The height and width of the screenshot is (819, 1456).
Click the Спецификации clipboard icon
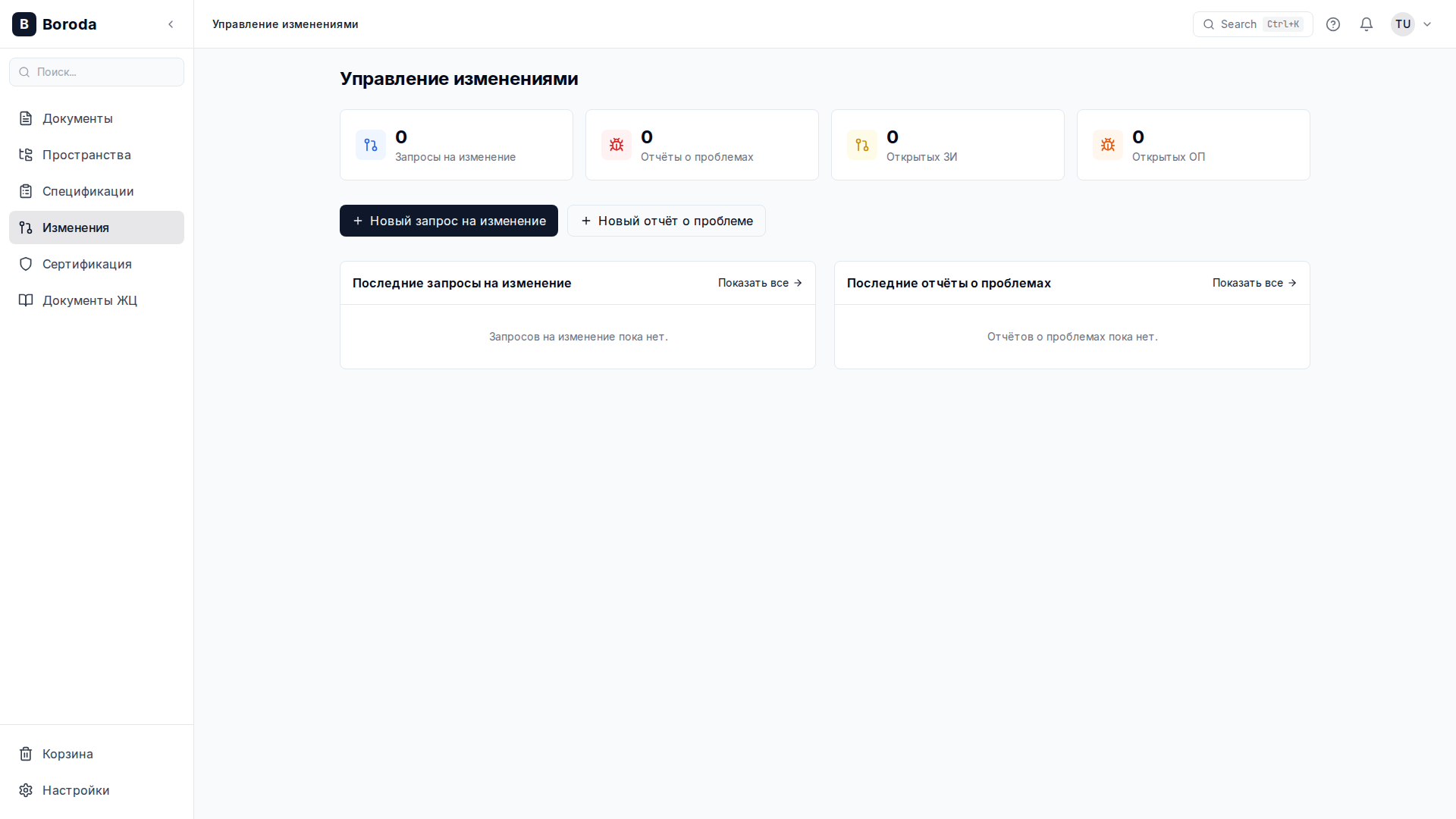[27, 191]
